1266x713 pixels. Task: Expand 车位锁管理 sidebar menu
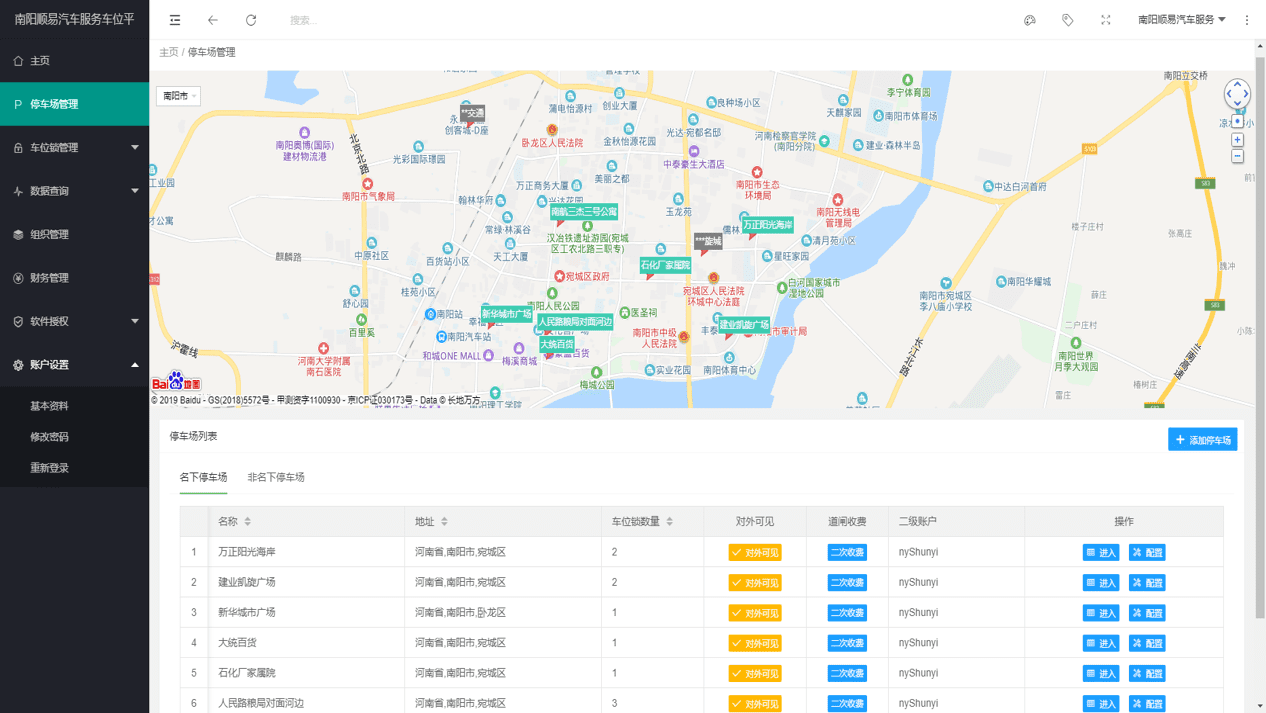74,148
